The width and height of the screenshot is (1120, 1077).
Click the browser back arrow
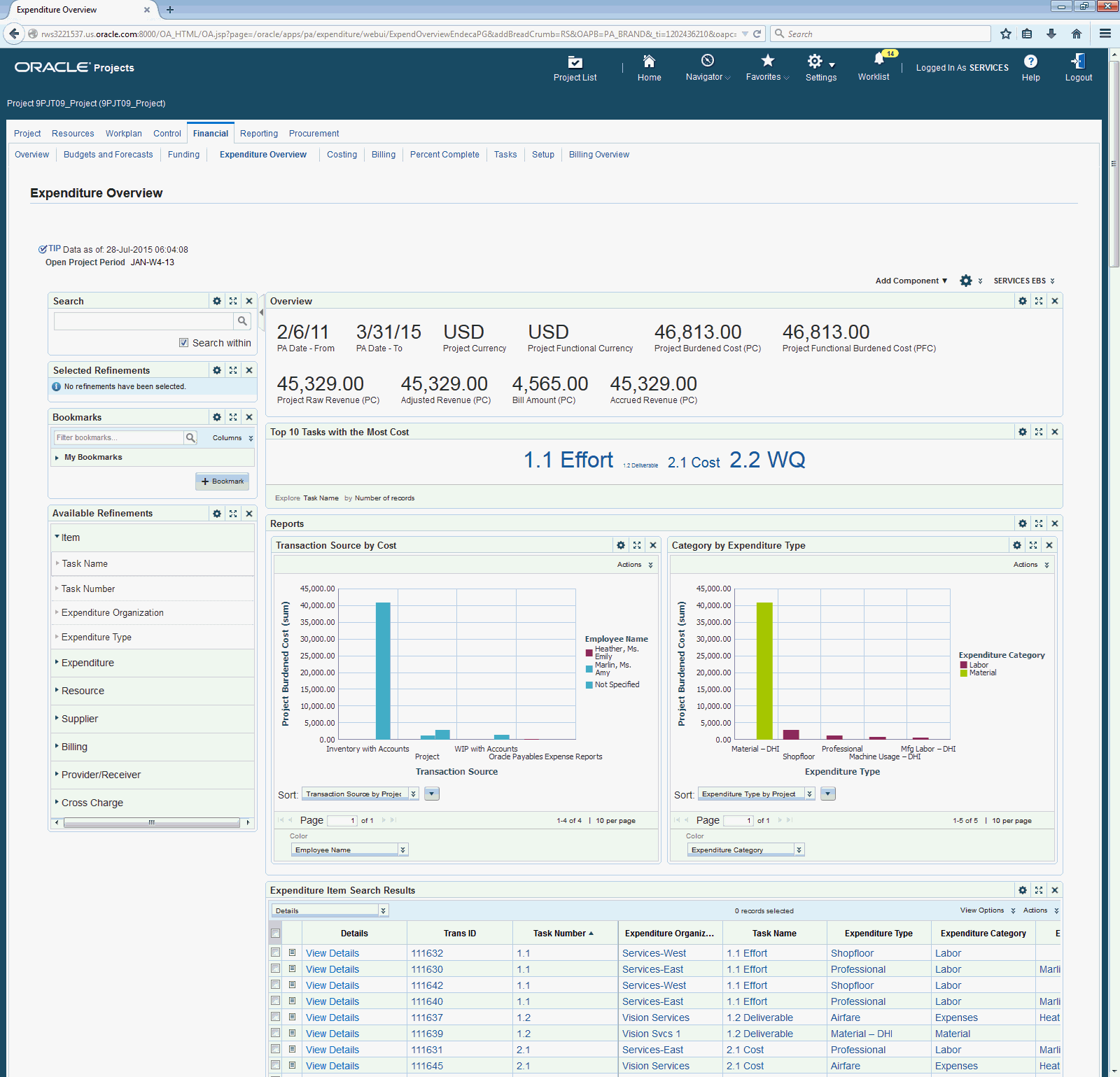[x=13, y=34]
